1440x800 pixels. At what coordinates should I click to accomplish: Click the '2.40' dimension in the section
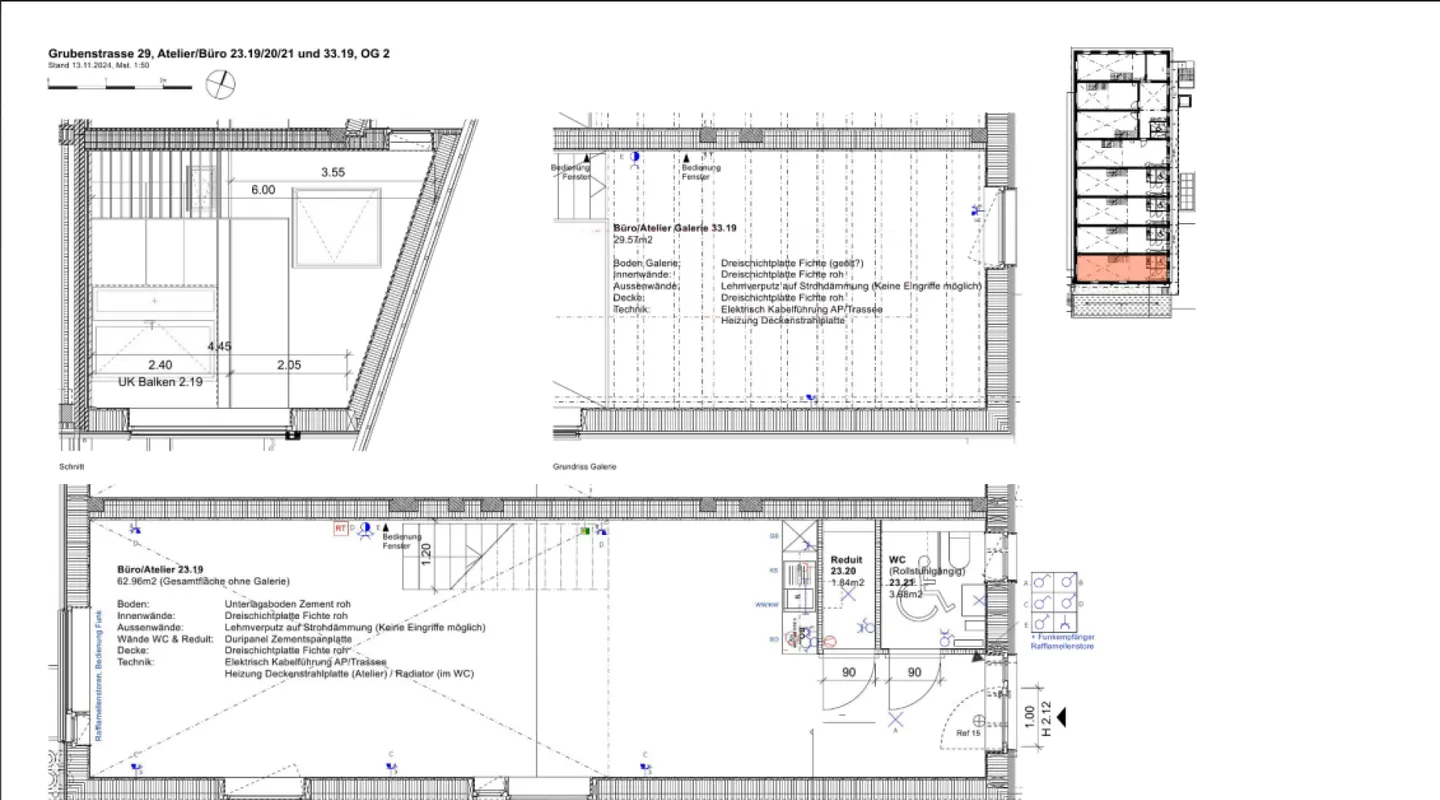[x=160, y=365]
